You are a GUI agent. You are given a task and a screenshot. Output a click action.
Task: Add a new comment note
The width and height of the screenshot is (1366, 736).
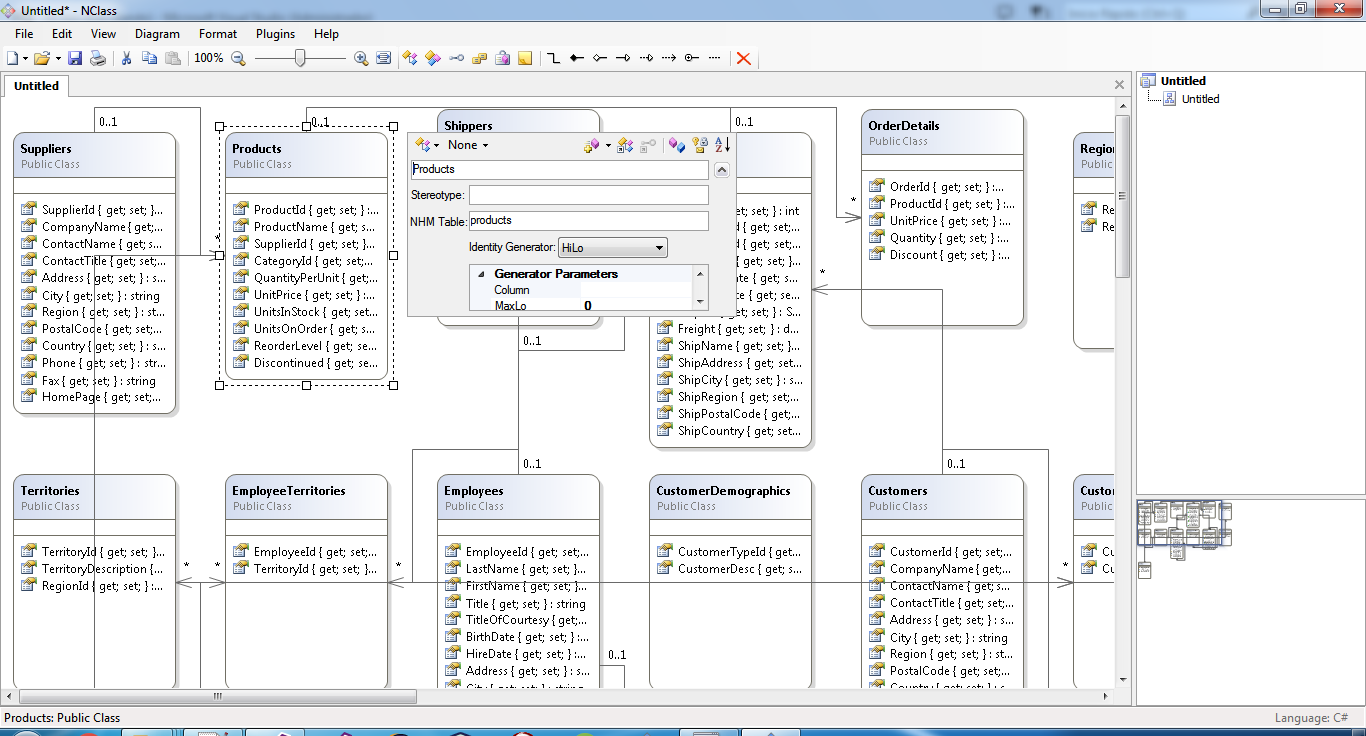tap(525, 58)
